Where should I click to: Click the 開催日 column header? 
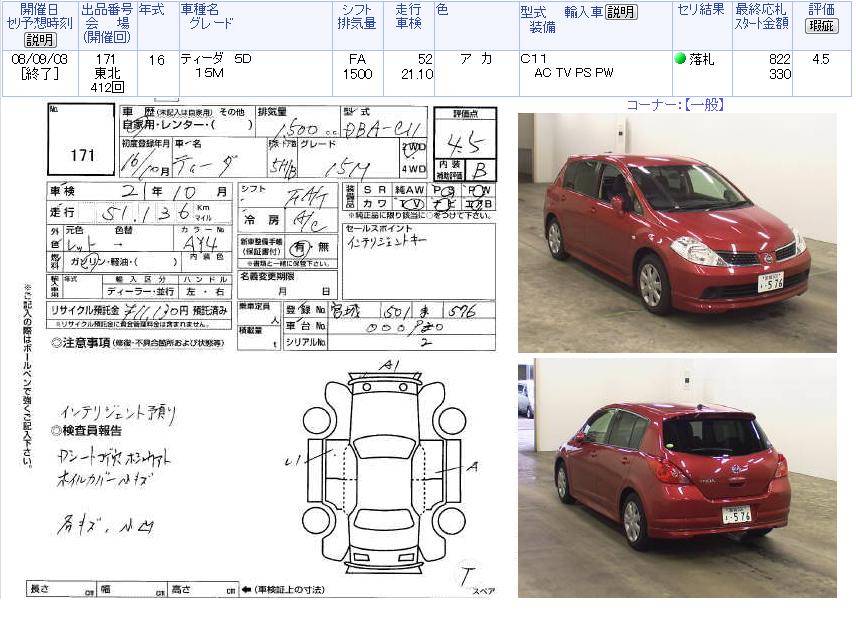tap(39, 9)
